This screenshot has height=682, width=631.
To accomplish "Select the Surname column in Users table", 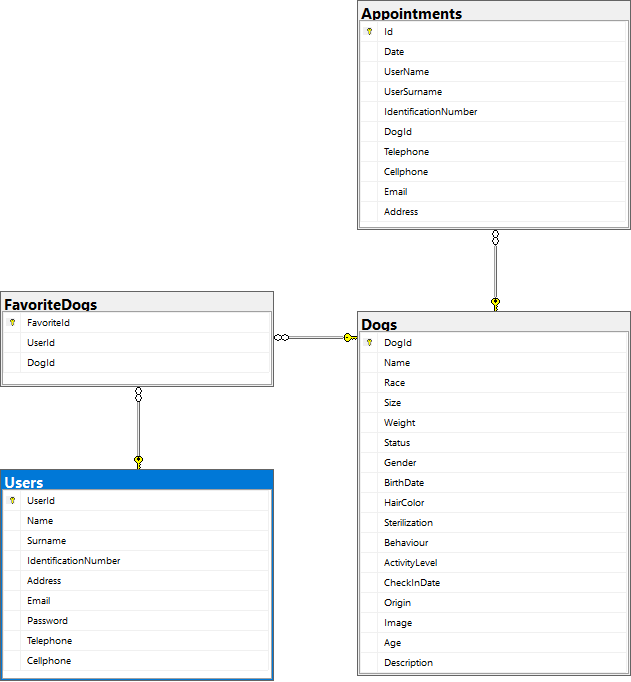I will click(x=137, y=540).
